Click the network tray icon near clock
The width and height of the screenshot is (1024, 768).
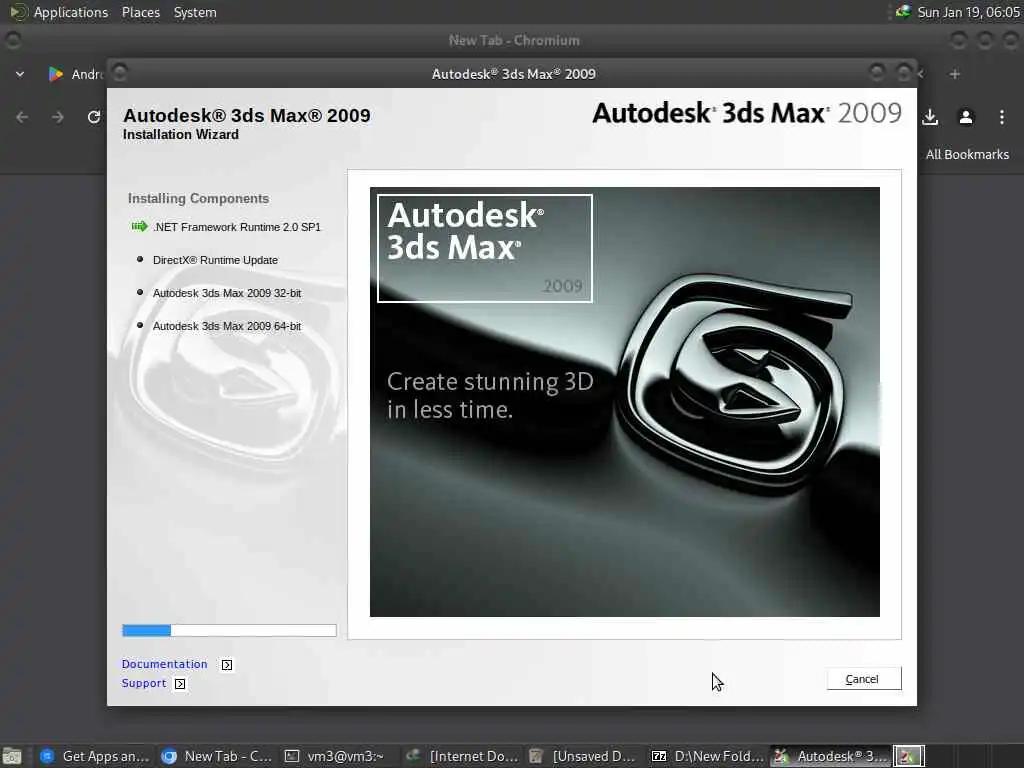[903, 11]
